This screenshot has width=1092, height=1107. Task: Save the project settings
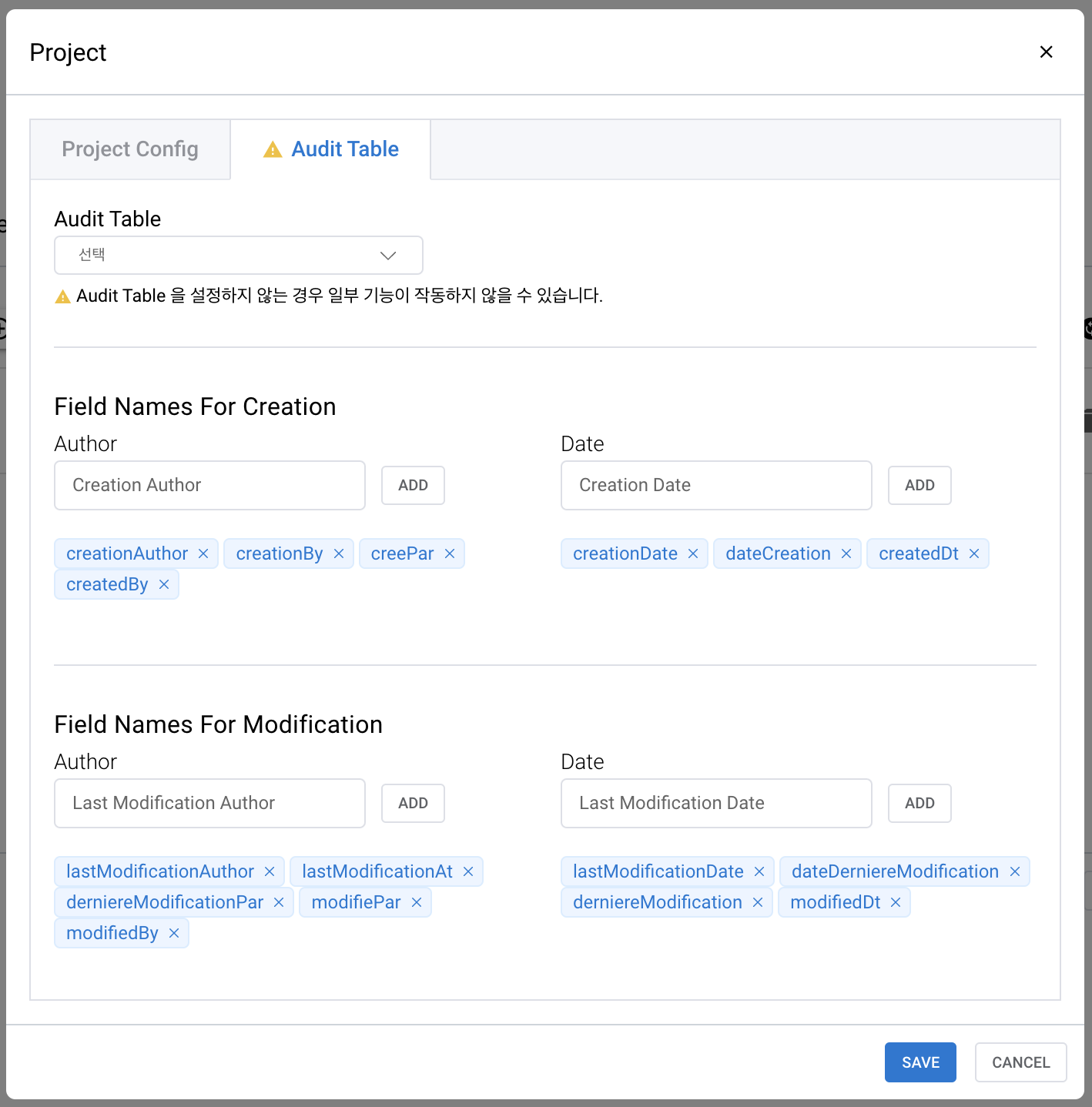click(920, 1062)
